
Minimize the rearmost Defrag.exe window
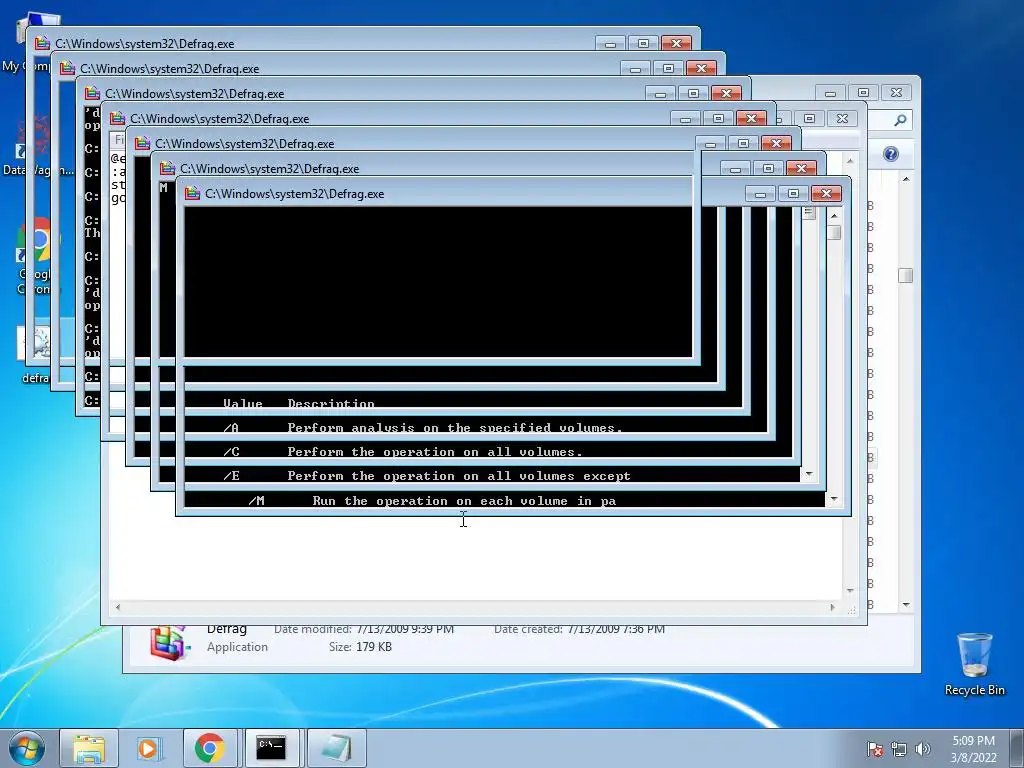tap(610, 43)
